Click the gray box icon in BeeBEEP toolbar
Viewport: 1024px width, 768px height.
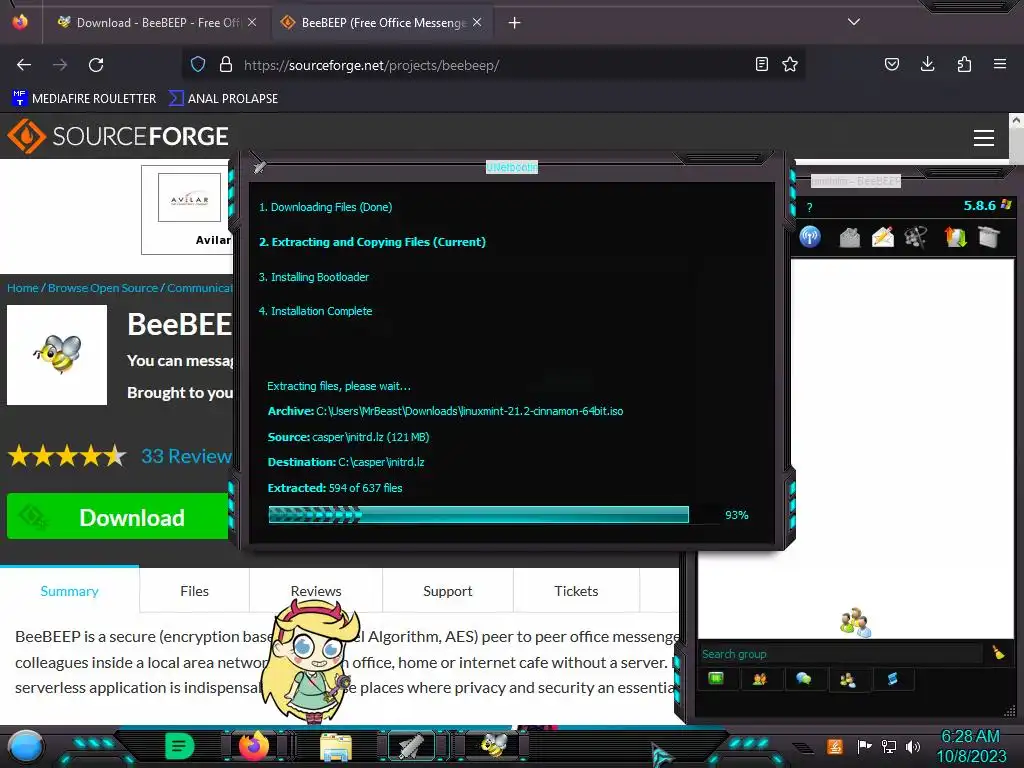pos(989,237)
